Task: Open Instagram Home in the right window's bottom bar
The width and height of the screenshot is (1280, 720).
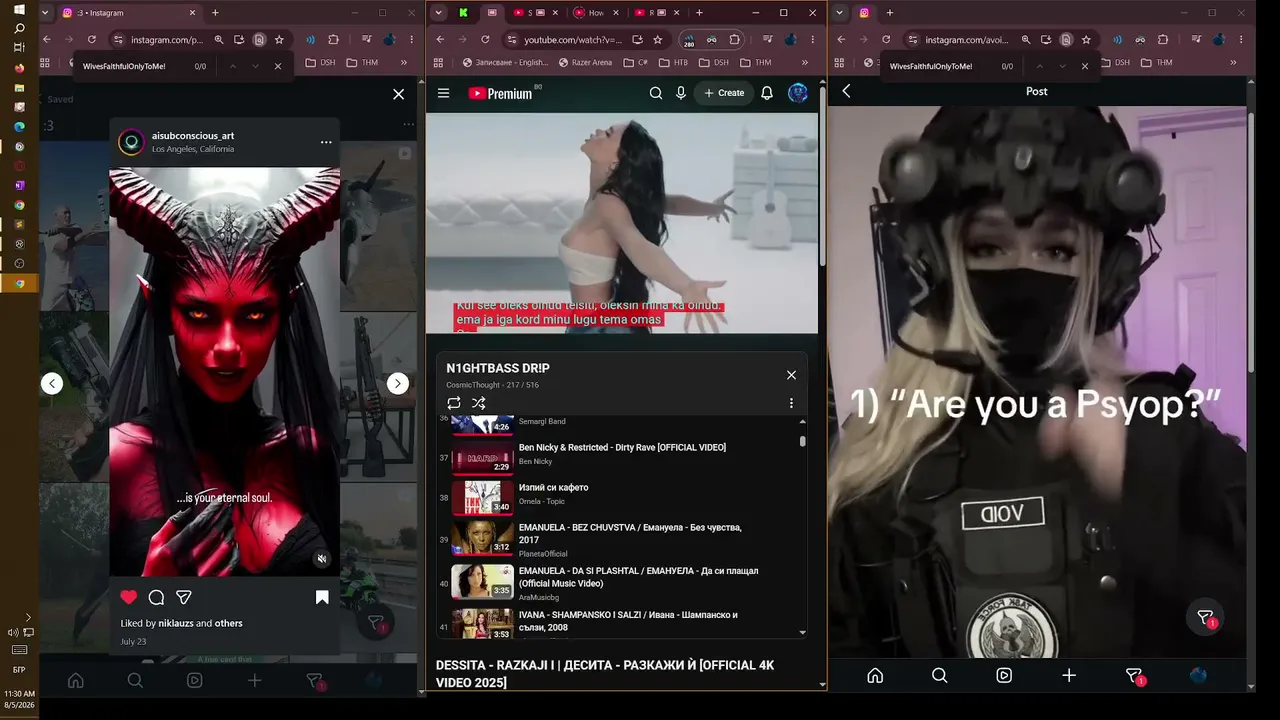Action: (875, 675)
